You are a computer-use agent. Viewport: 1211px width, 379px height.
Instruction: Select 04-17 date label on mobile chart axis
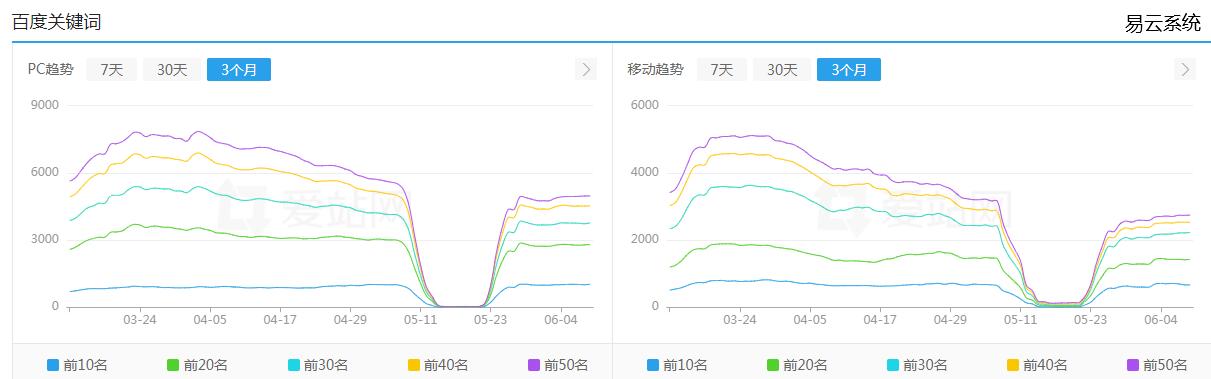point(880,320)
